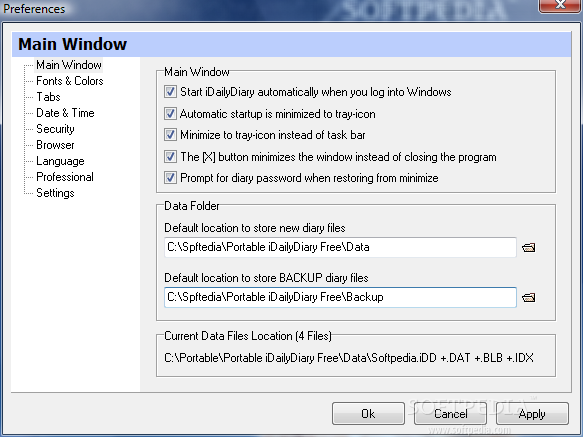Screen dimensions: 583x437
Task: Switch to the Language preferences page
Action: (60, 161)
